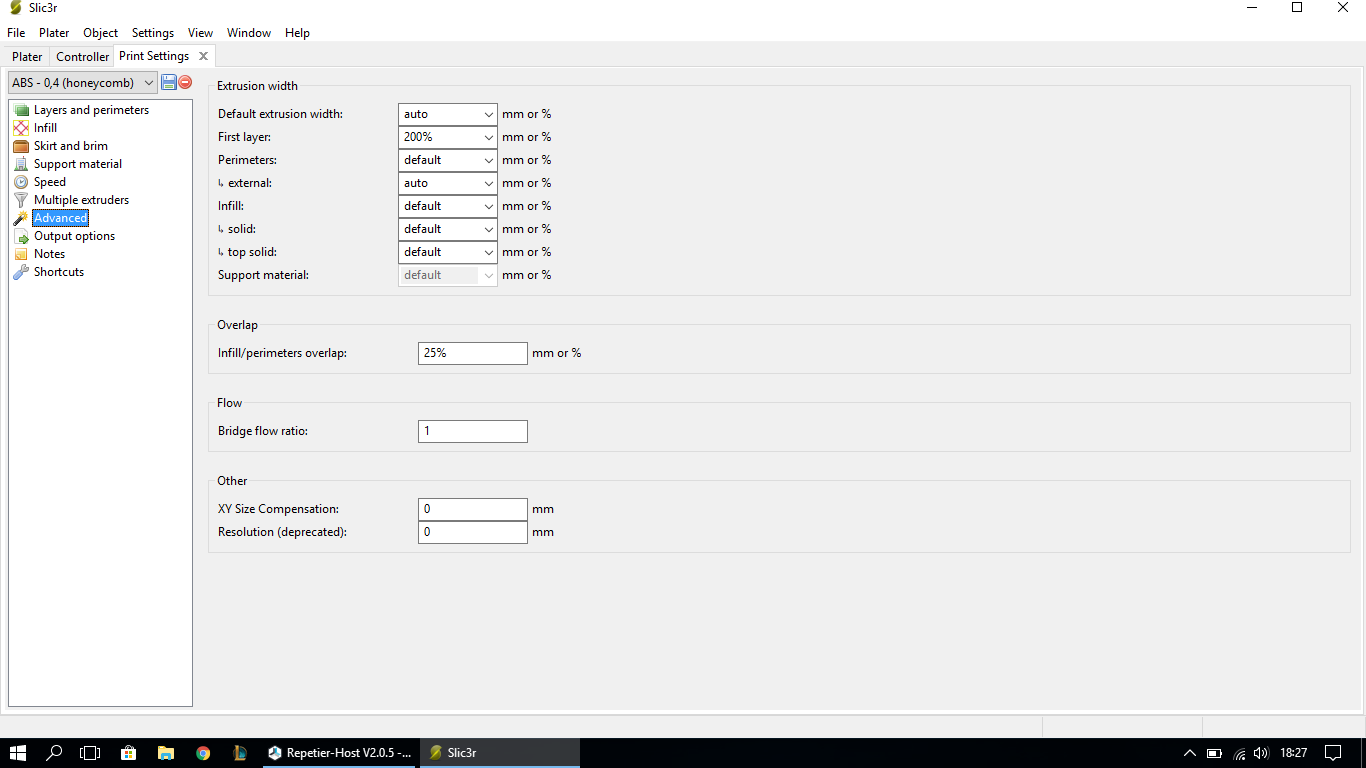Open the Shortcuts settings page
Image resolution: width=1366 pixels, height=768 pixels.
58,272
